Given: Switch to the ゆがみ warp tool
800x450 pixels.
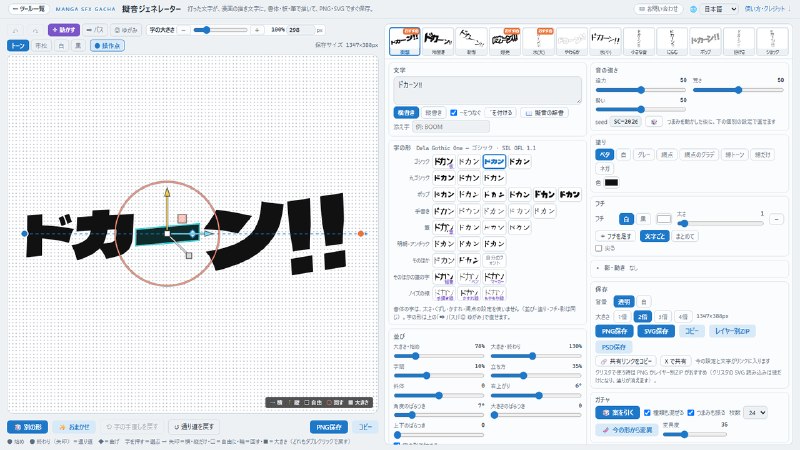Looking at the screenshot, I should pyautogui.click(x=126, y=30).
